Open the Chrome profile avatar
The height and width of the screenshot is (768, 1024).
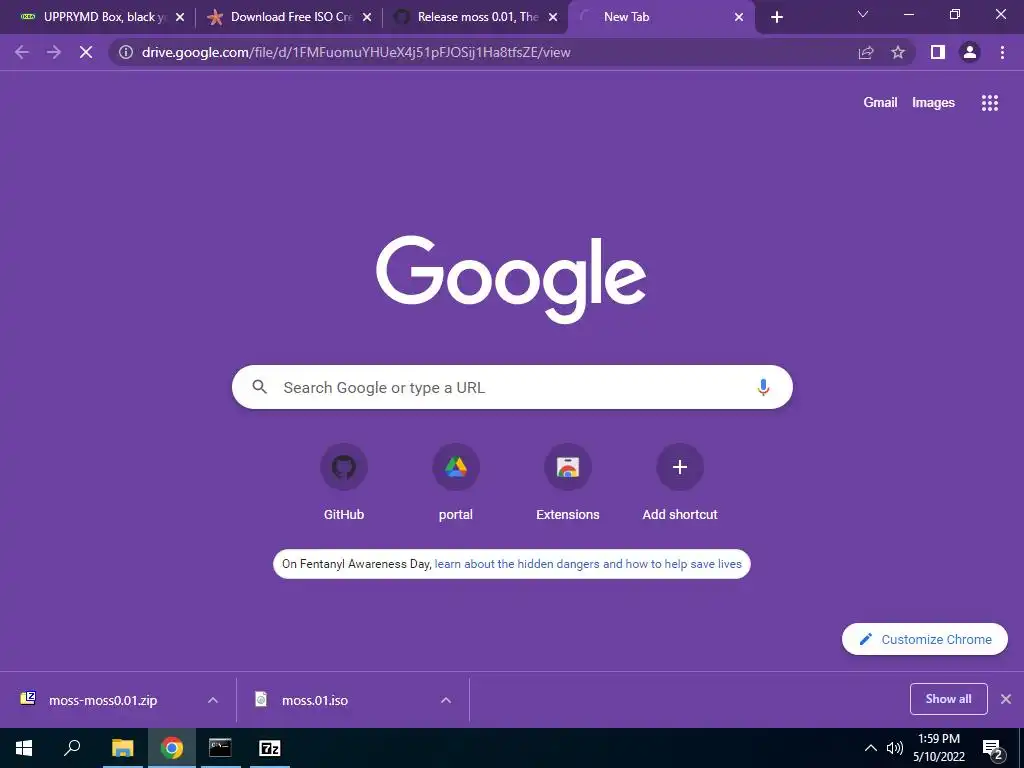[970, 52]
